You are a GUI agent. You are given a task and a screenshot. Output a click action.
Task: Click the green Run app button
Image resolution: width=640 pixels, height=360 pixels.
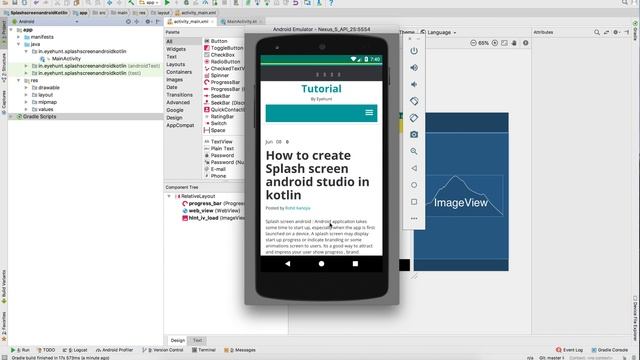click(x=167, y=3)
